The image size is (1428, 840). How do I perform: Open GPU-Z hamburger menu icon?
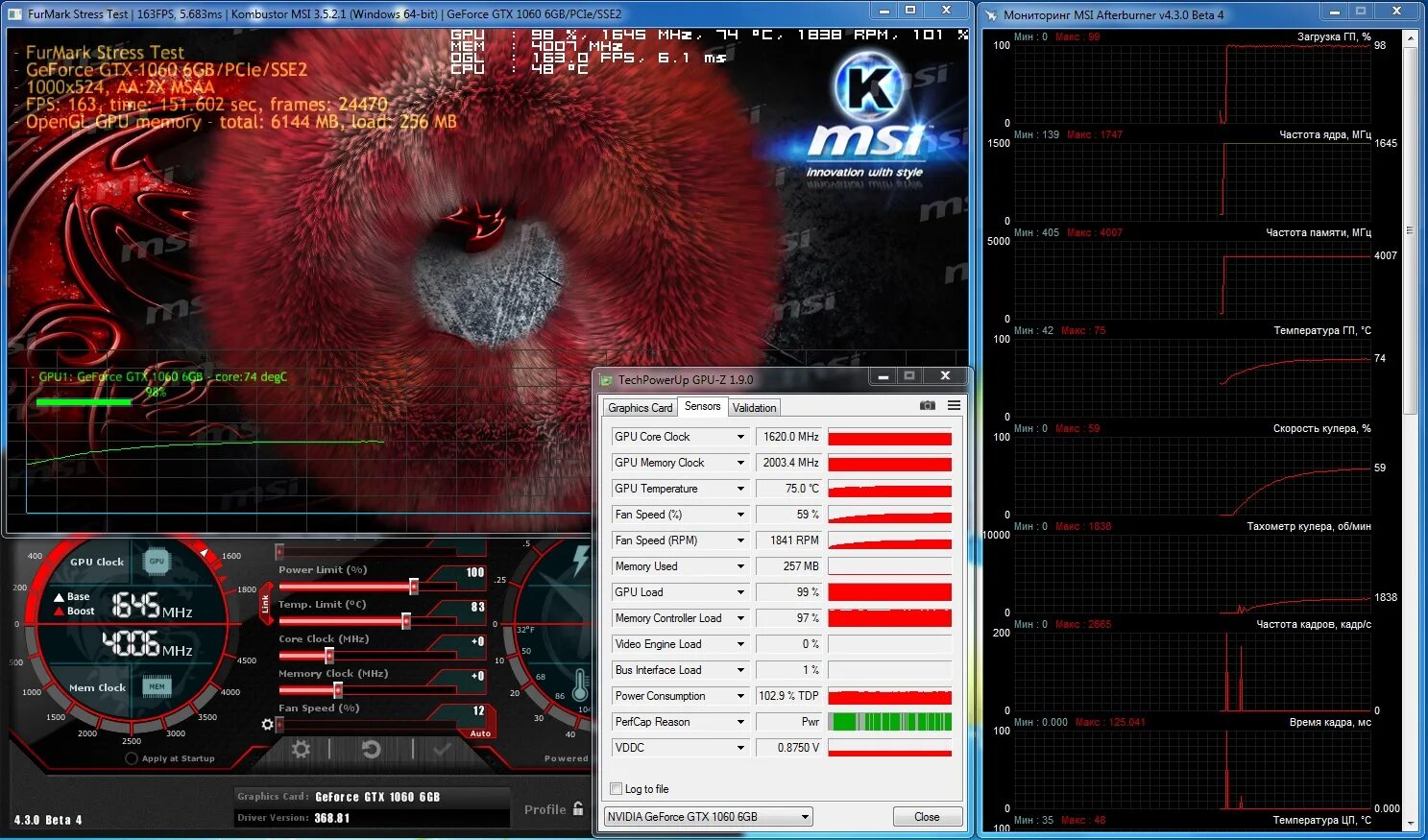point(954,406)
